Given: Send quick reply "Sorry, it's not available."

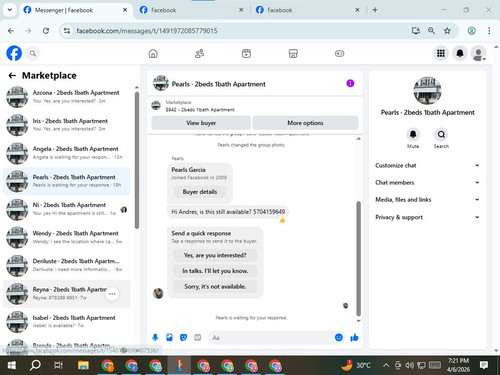Looking at the screenshot, I should click(x=215, y=287).
